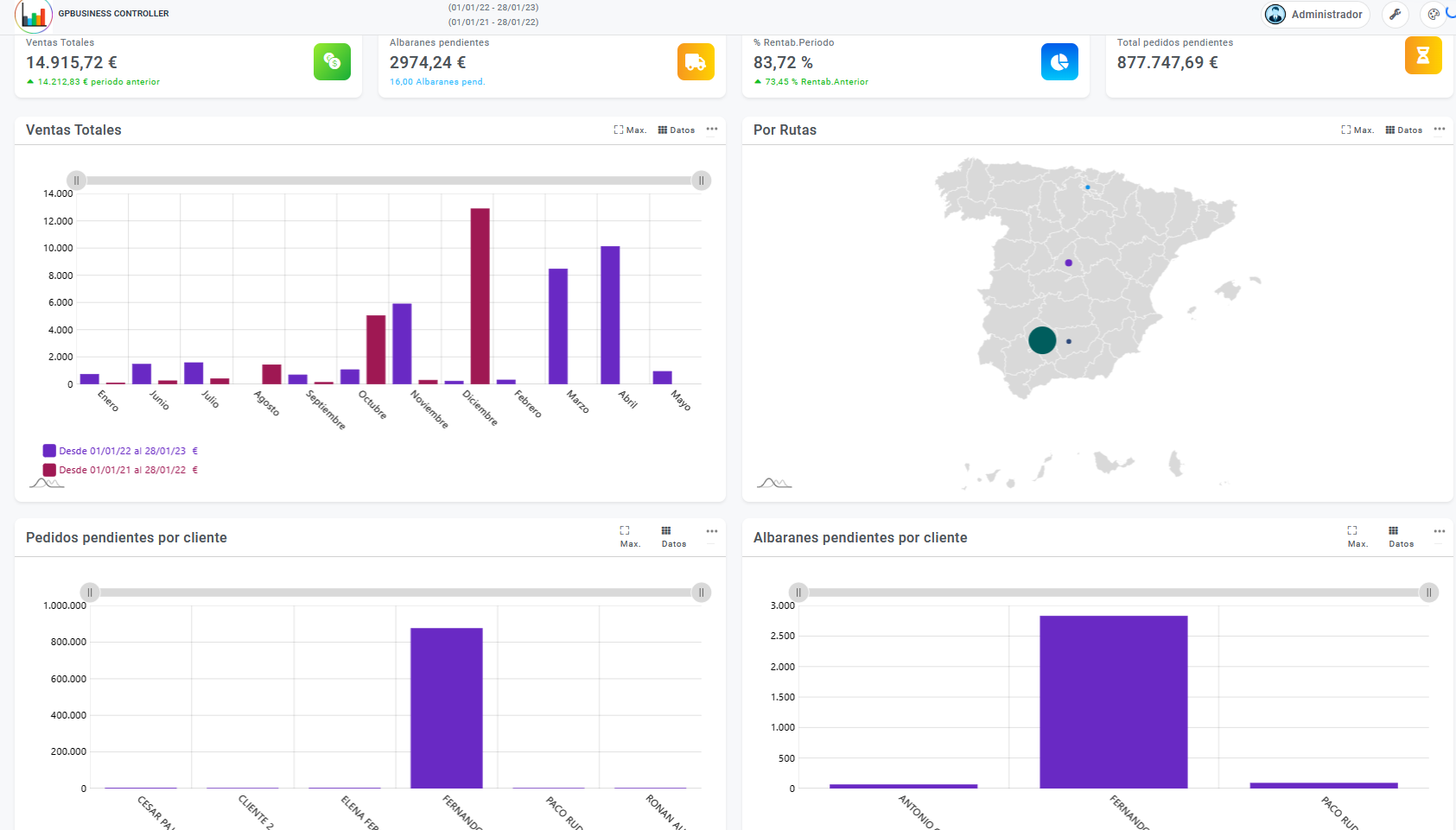Click the blue pie chart icon on Rentab.Periodo card
This screenshot has width=1456, height=830.
pyautogui.click(x=1059, y=61)
